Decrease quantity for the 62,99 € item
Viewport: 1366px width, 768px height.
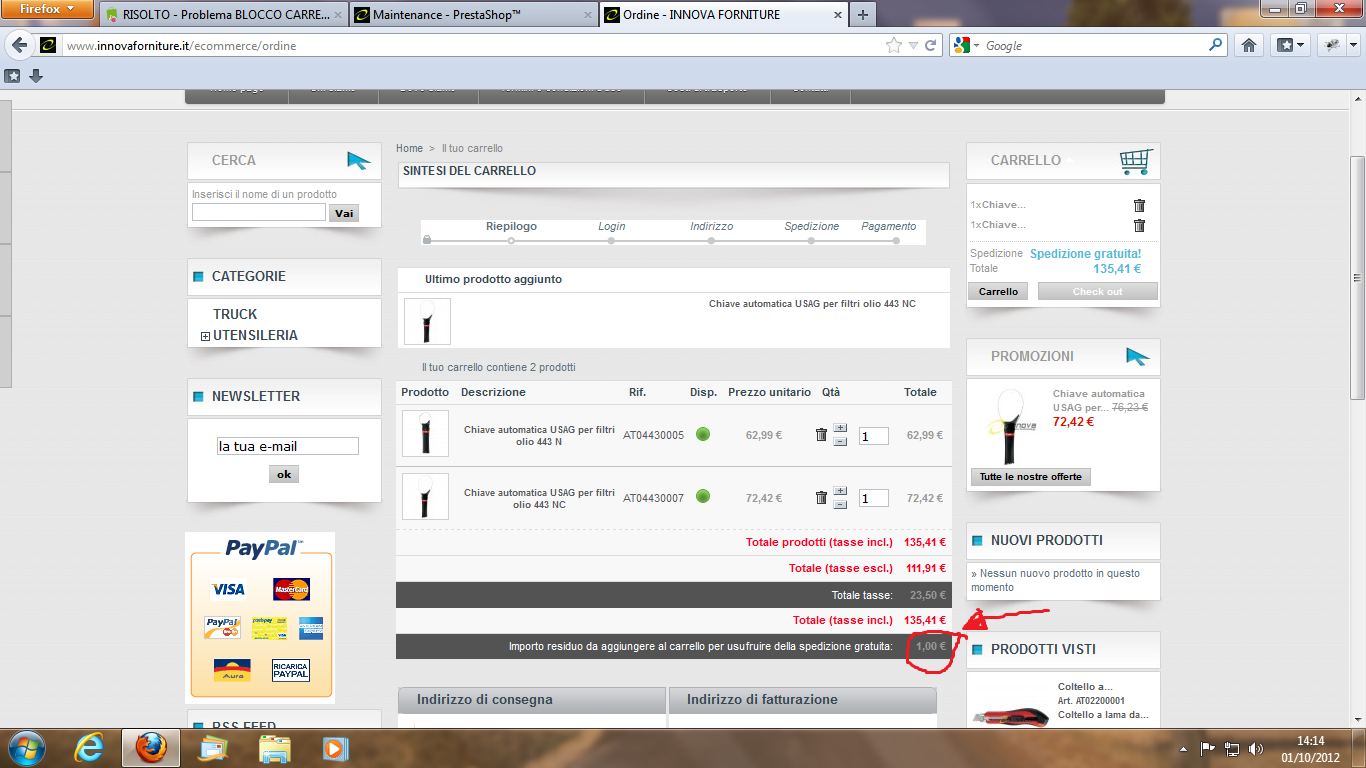coord(840,441)
